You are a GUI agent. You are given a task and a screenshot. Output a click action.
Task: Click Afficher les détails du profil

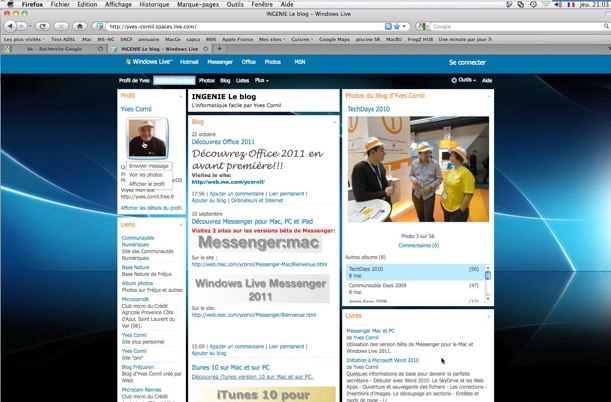tap(151, 208)
